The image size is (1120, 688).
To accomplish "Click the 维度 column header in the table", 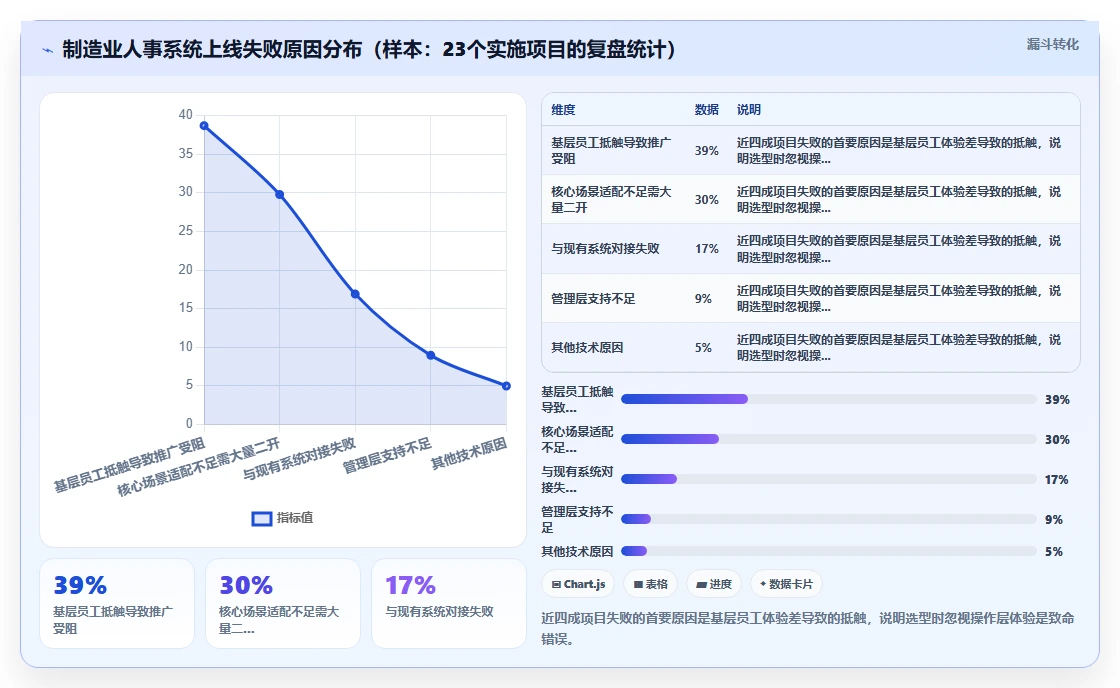I will 563,110.
